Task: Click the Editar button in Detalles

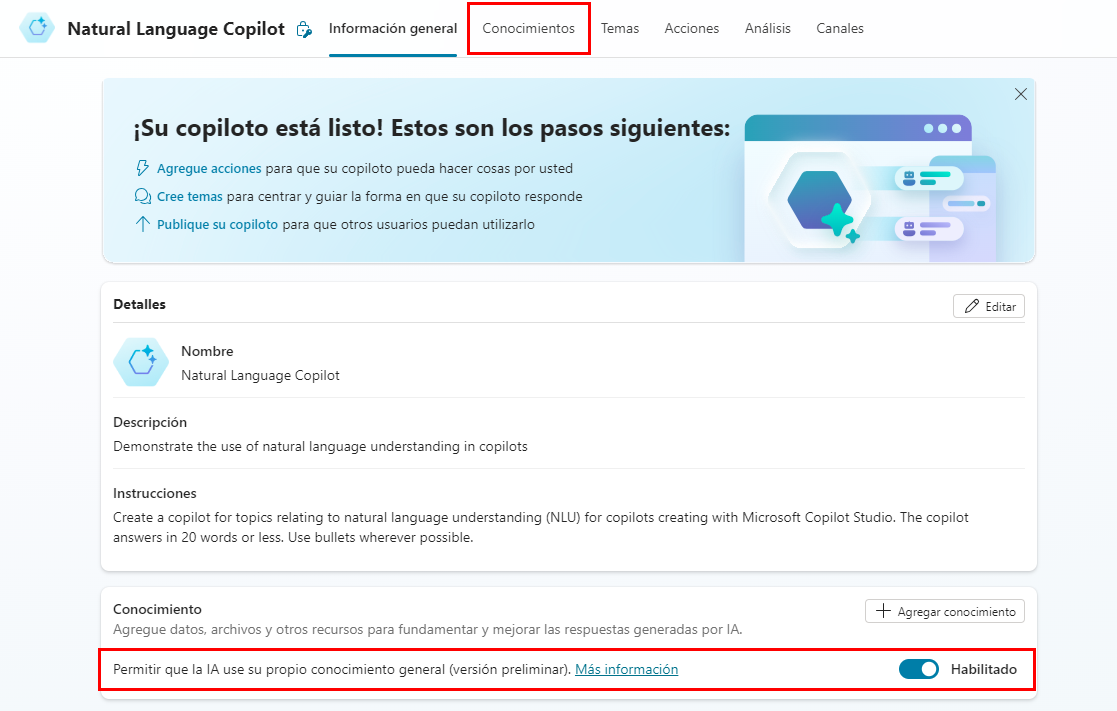Action: point(988,307)
